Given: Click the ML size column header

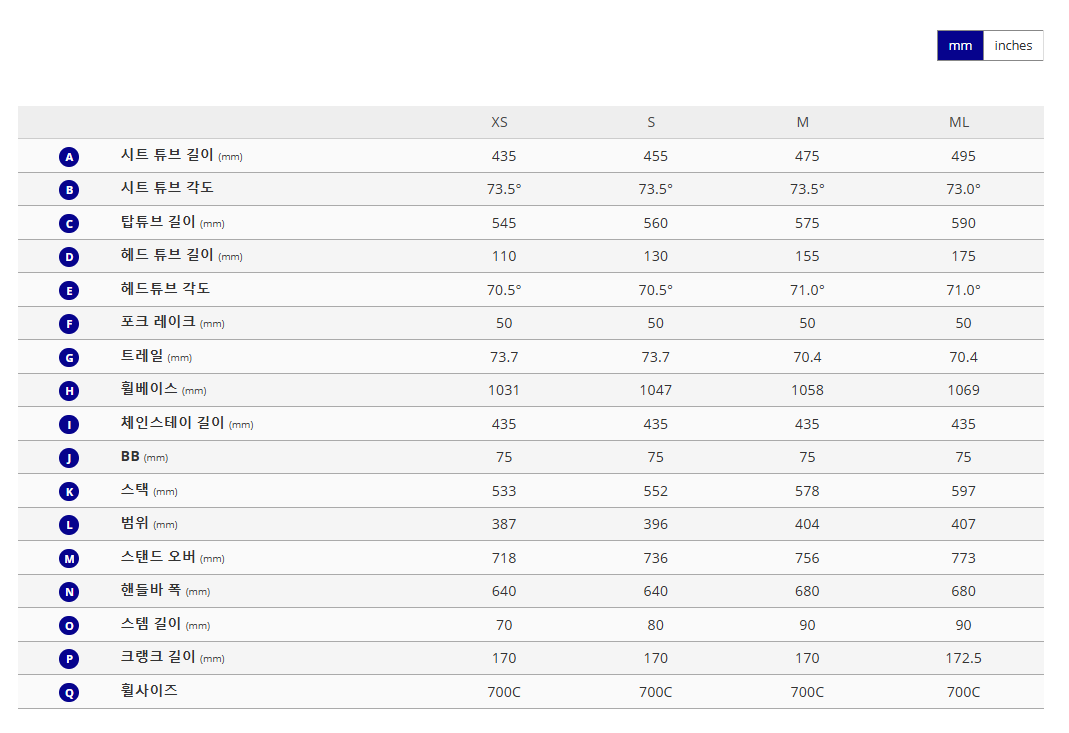Looking at the screenshot, I should pyautogui.click(x=959, y=122).
